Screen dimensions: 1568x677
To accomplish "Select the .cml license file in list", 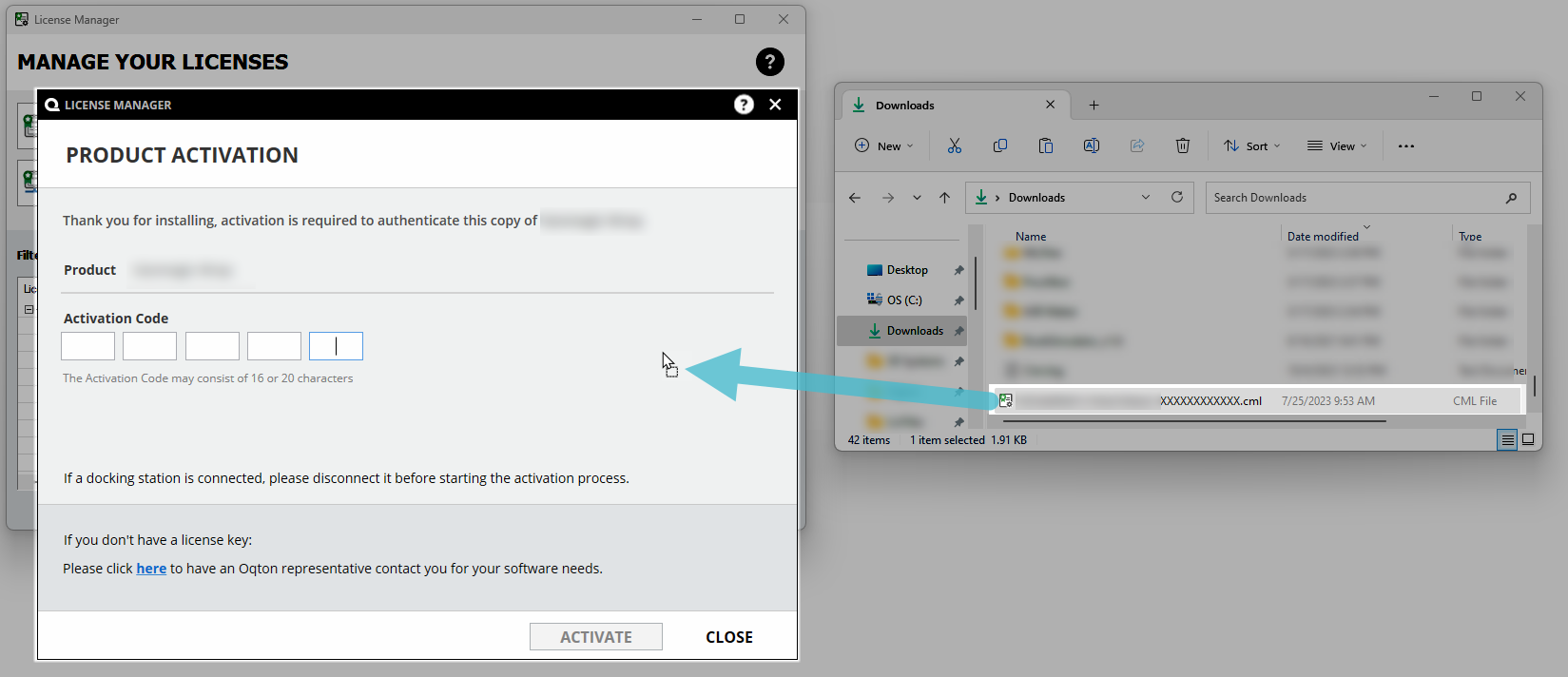I will point(1210,401).
